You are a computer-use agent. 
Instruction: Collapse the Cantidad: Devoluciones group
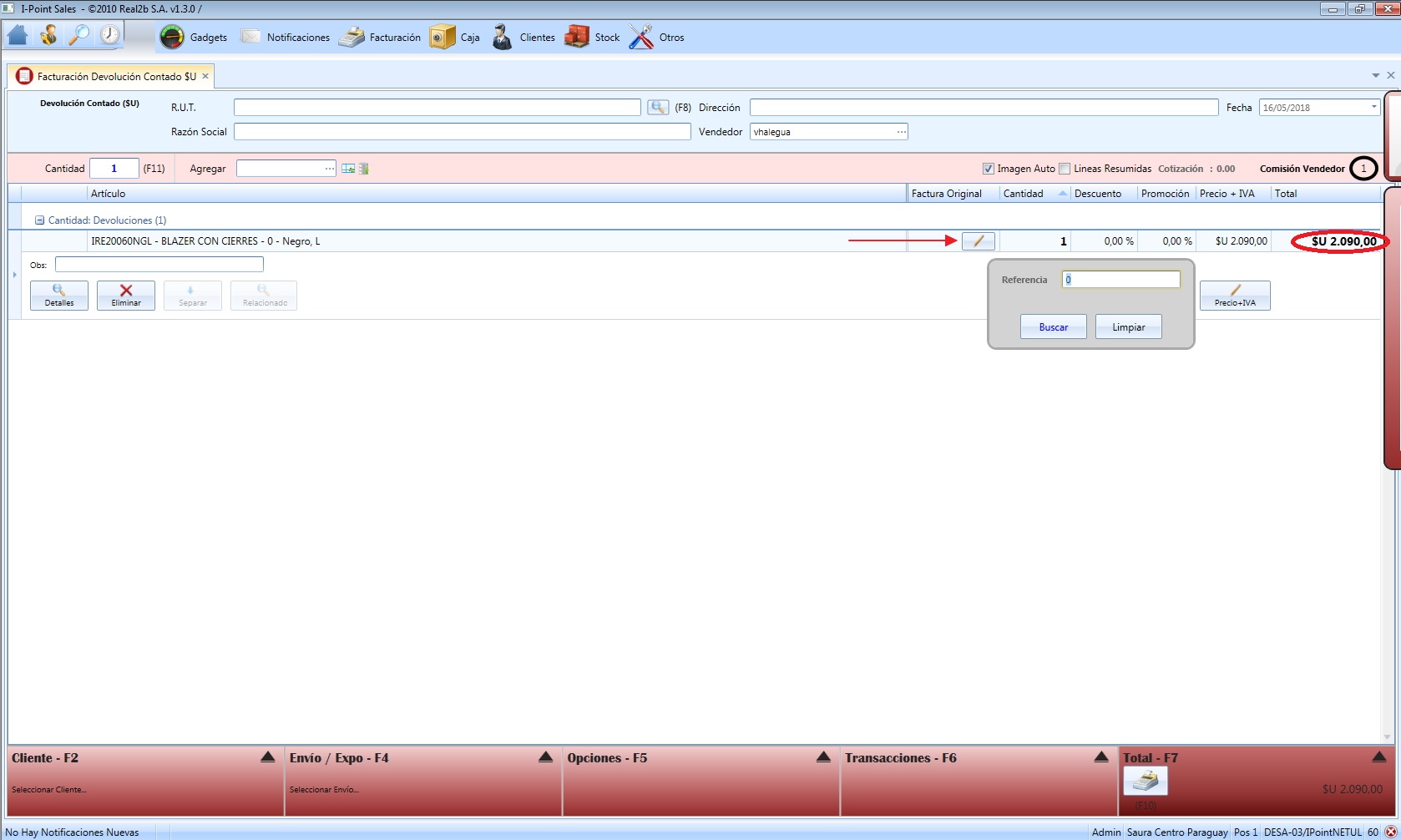click(39, 220)
